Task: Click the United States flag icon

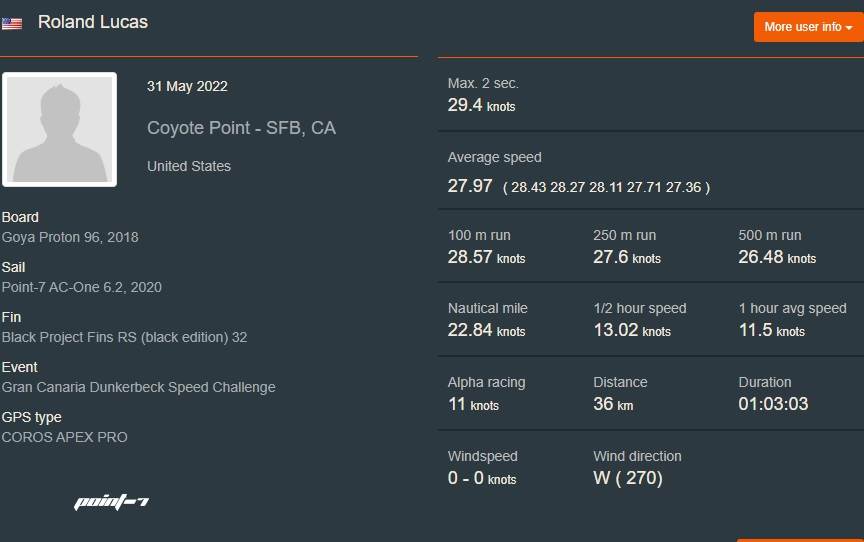Action: [12, 23]
